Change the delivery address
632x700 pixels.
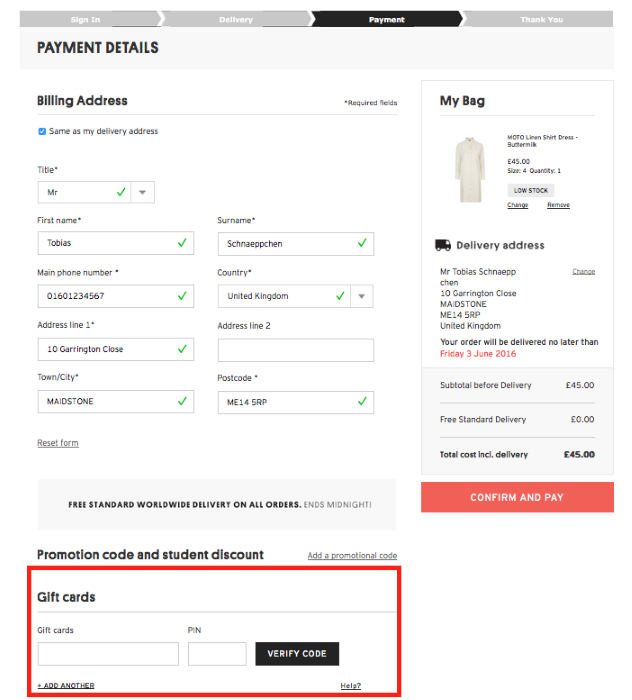[583, 271]
